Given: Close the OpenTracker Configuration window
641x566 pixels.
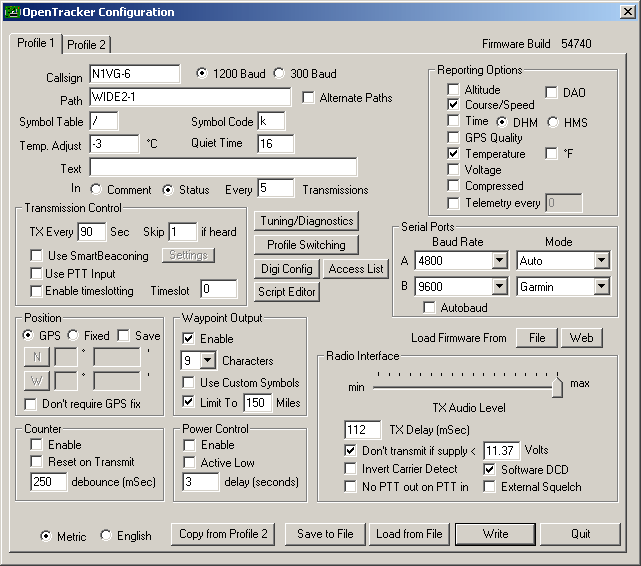Looking at the screenshot, I should point(628,12).
